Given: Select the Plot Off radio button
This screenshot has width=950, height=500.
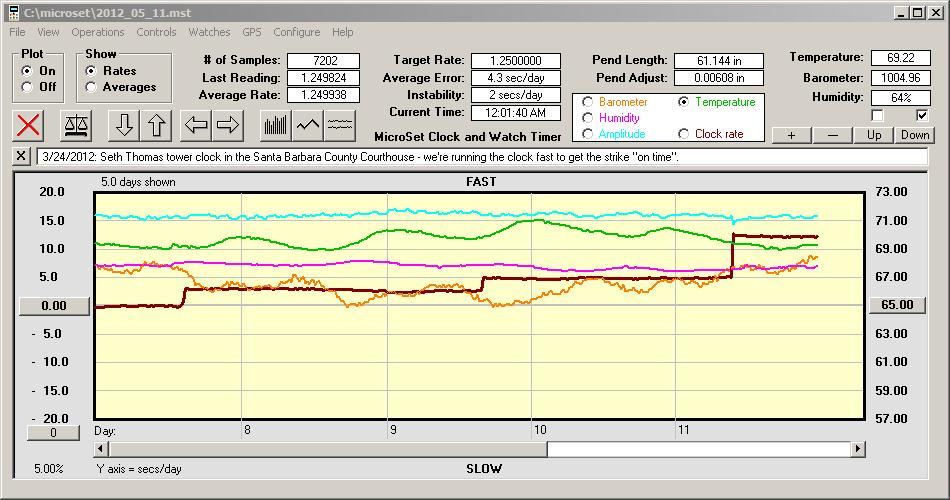Looking at the screenshot, I should point(26,87).
